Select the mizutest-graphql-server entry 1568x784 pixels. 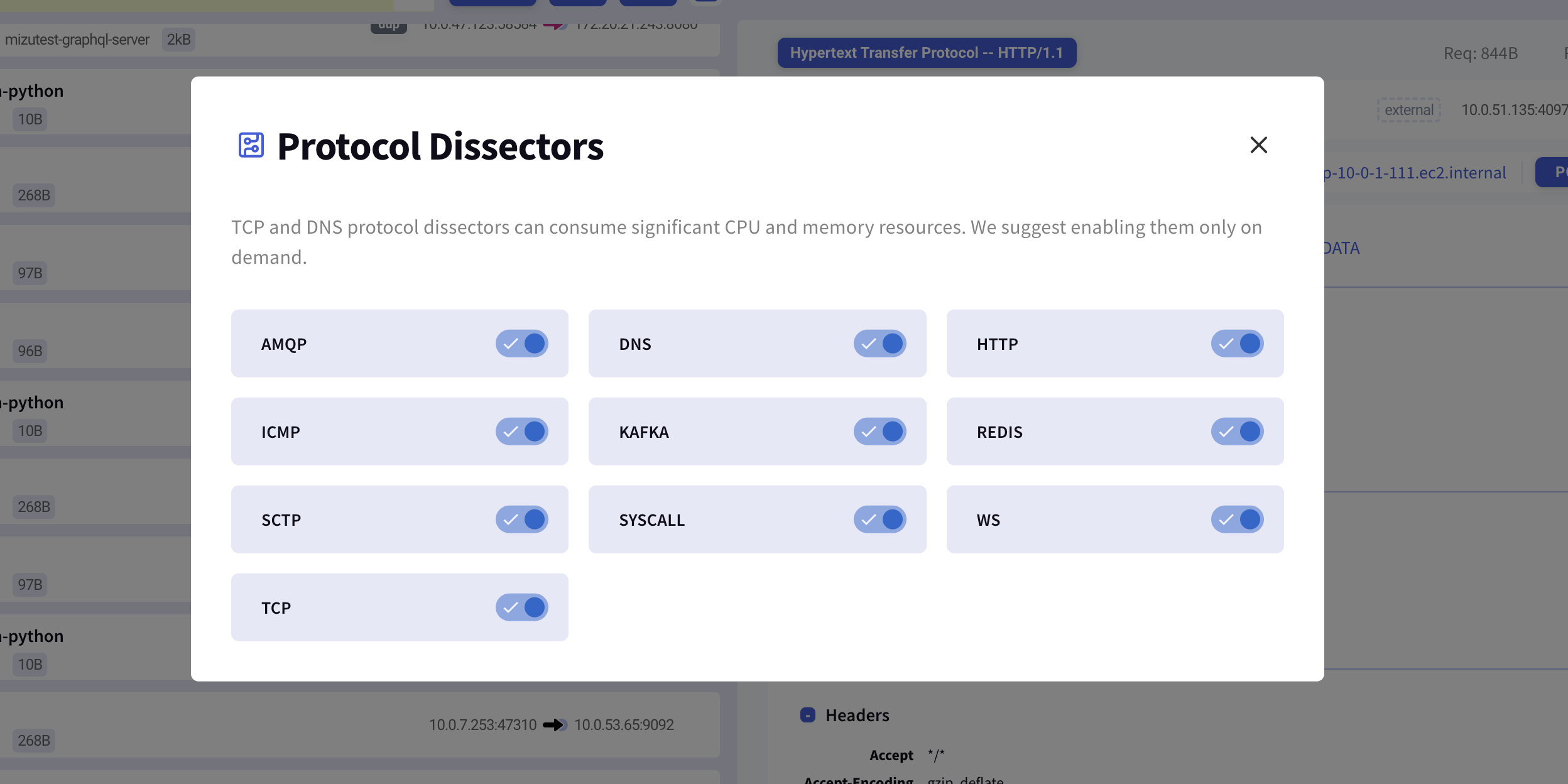pyautogui.click(x=77, y=39)
